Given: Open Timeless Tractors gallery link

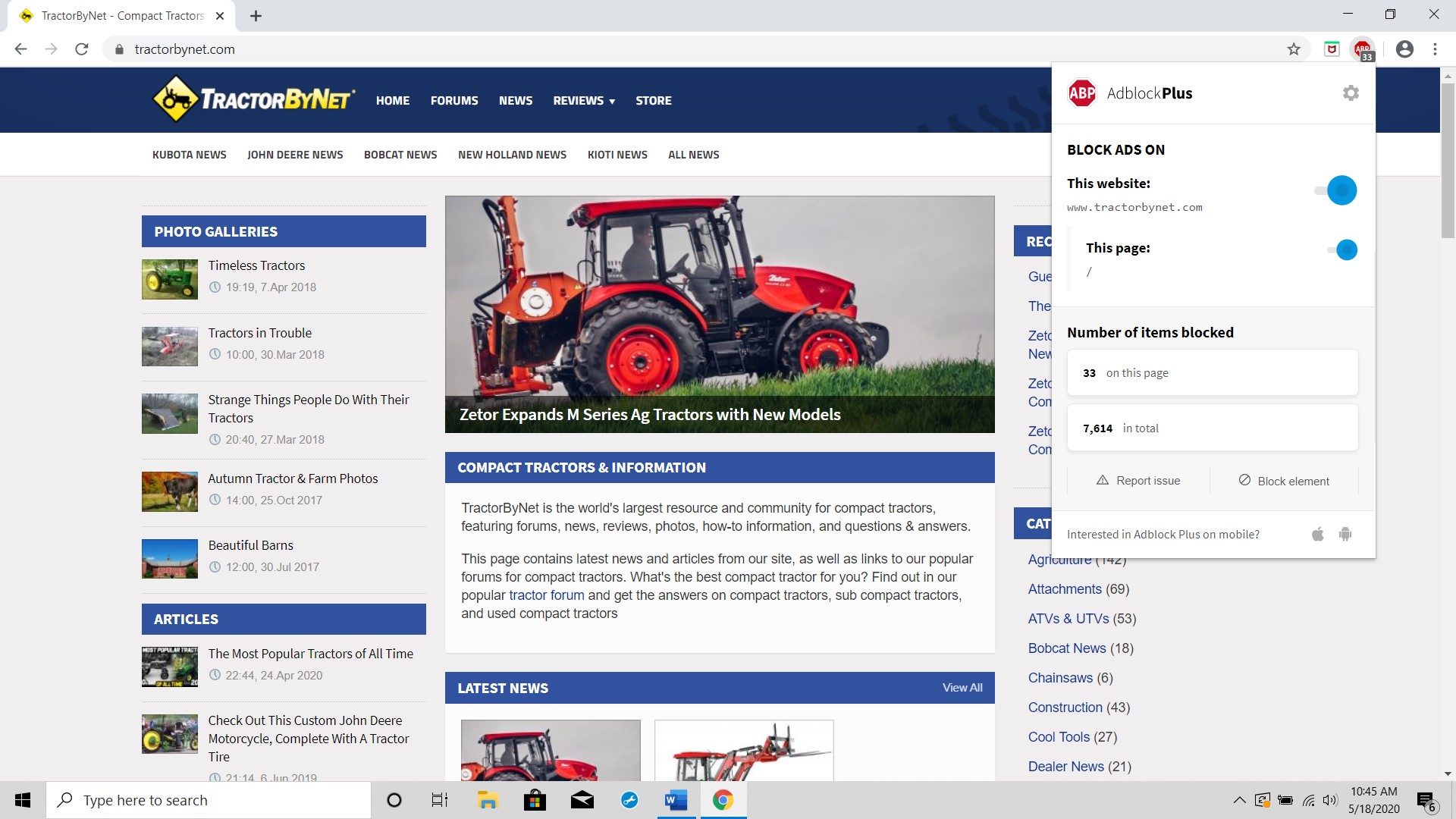Looking at the screenshot, I should point(256,265).
